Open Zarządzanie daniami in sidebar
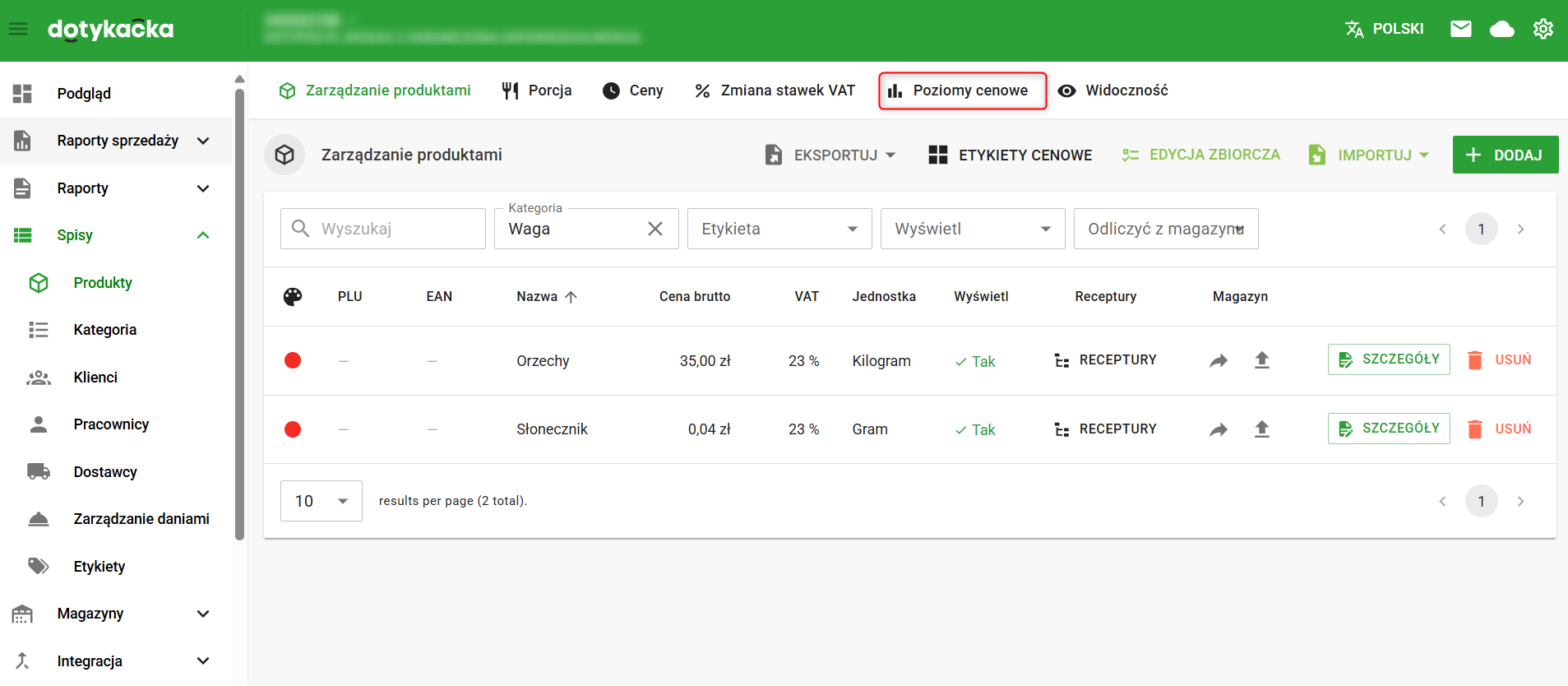Screen dimensions: 1568x686 116,519
